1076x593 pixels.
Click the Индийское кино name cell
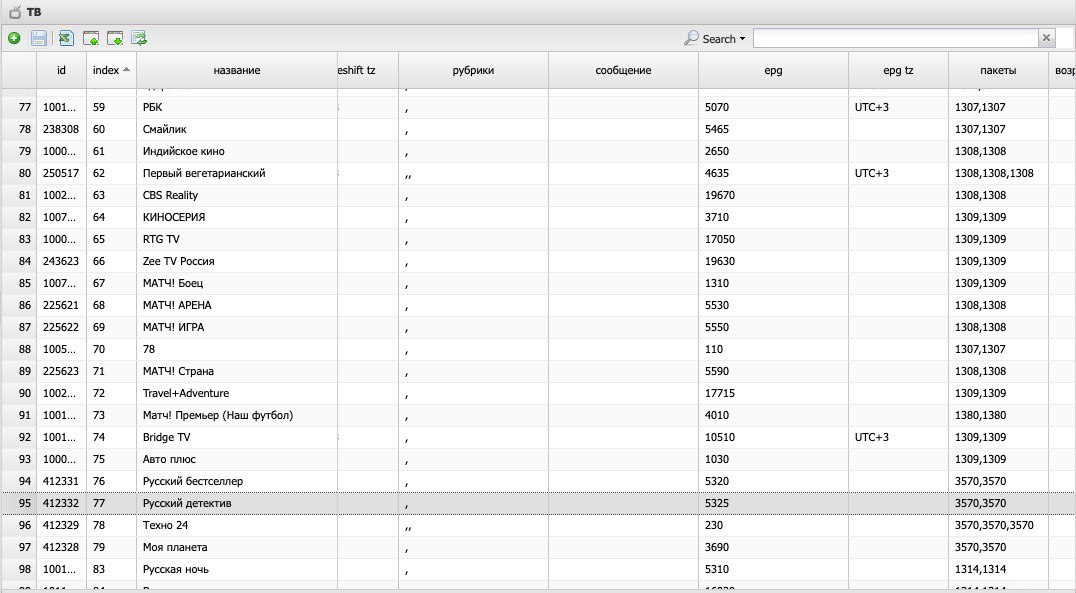[x=237, y=151]
